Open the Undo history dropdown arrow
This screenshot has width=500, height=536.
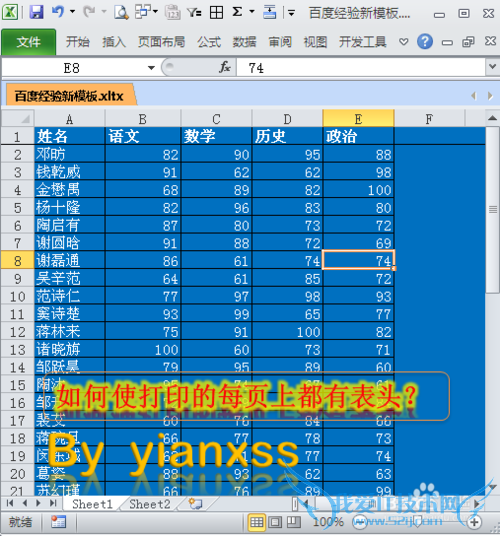click(72, 12)
